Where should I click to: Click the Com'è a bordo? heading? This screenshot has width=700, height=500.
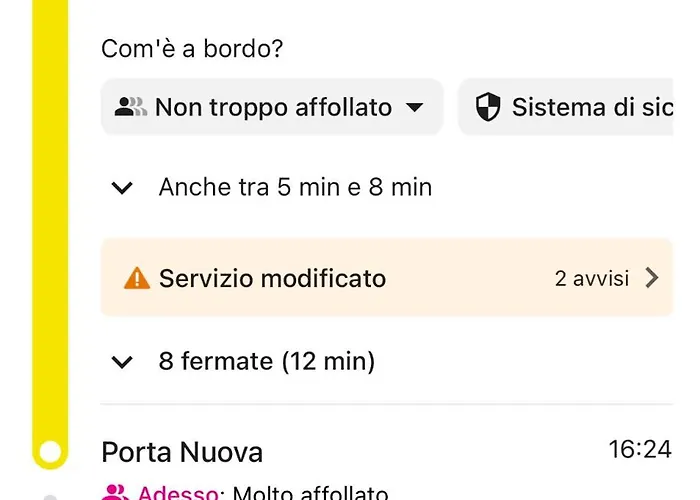coord(192,48)
